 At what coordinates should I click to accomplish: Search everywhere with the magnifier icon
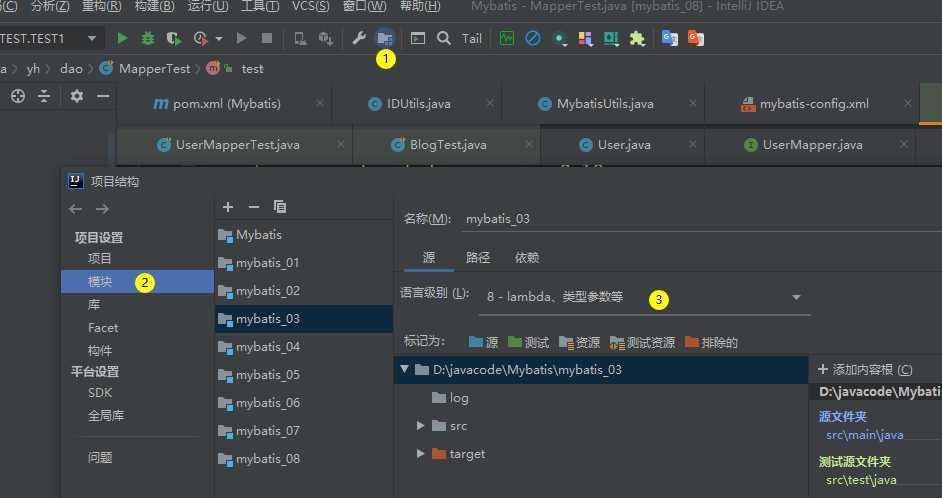(x=444, y=38)
